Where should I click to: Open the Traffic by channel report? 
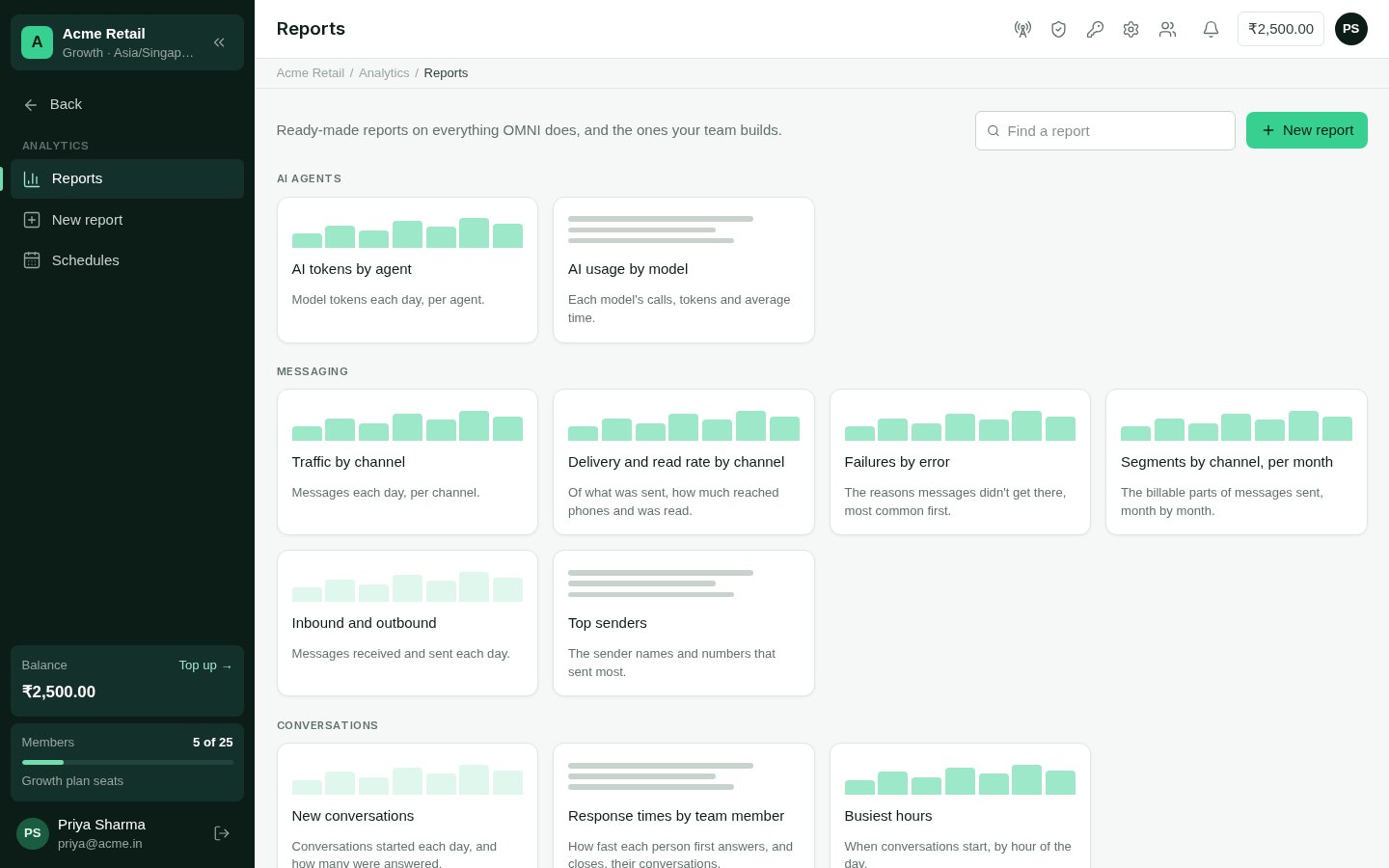pyautogui.click(x=407, y=462)
